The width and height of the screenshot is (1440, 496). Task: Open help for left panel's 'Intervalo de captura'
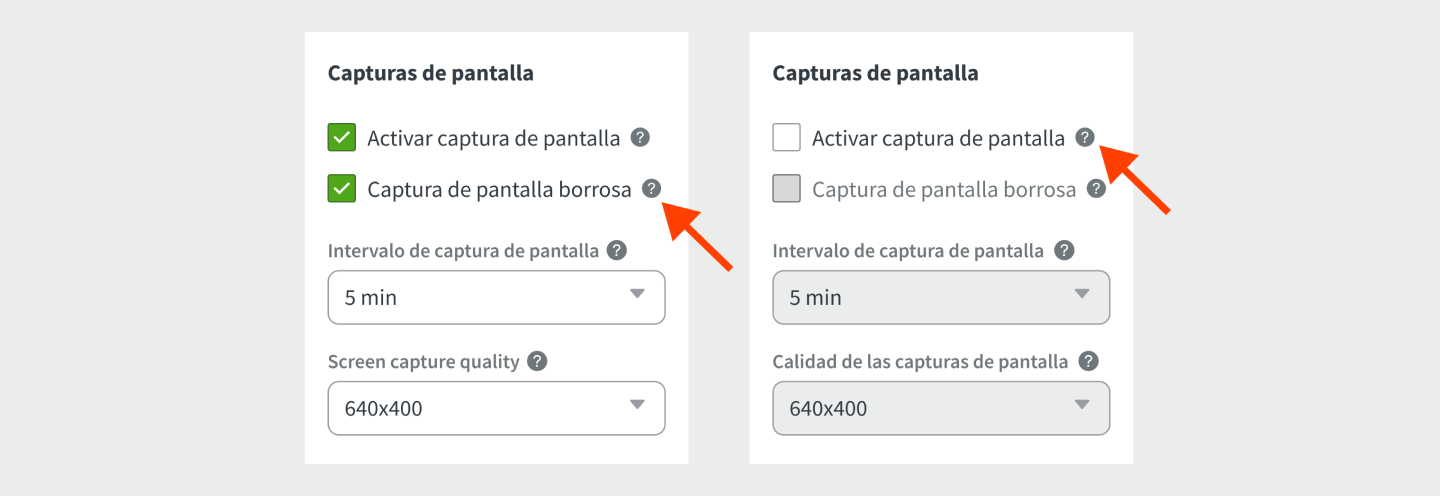pos(617,250)
